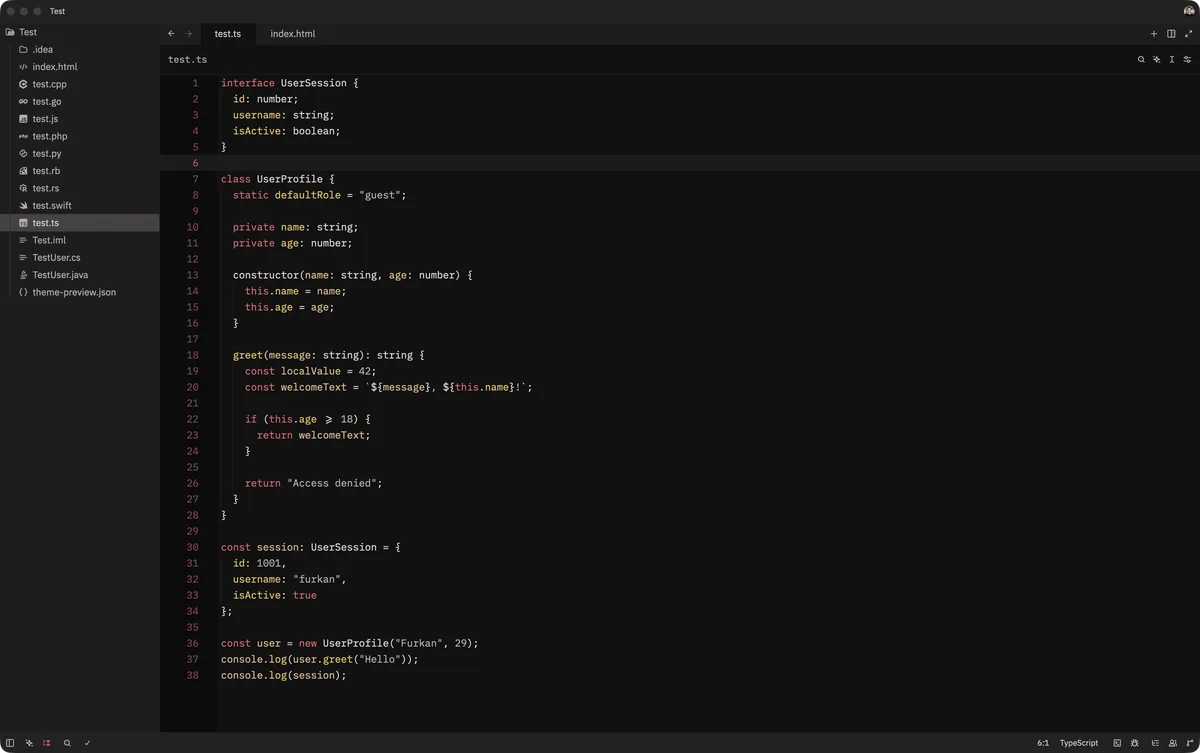This screenshot has height=753, width=1200.
Task: Click the 6:1 cursor position indicator
Action: (1043, 743)
